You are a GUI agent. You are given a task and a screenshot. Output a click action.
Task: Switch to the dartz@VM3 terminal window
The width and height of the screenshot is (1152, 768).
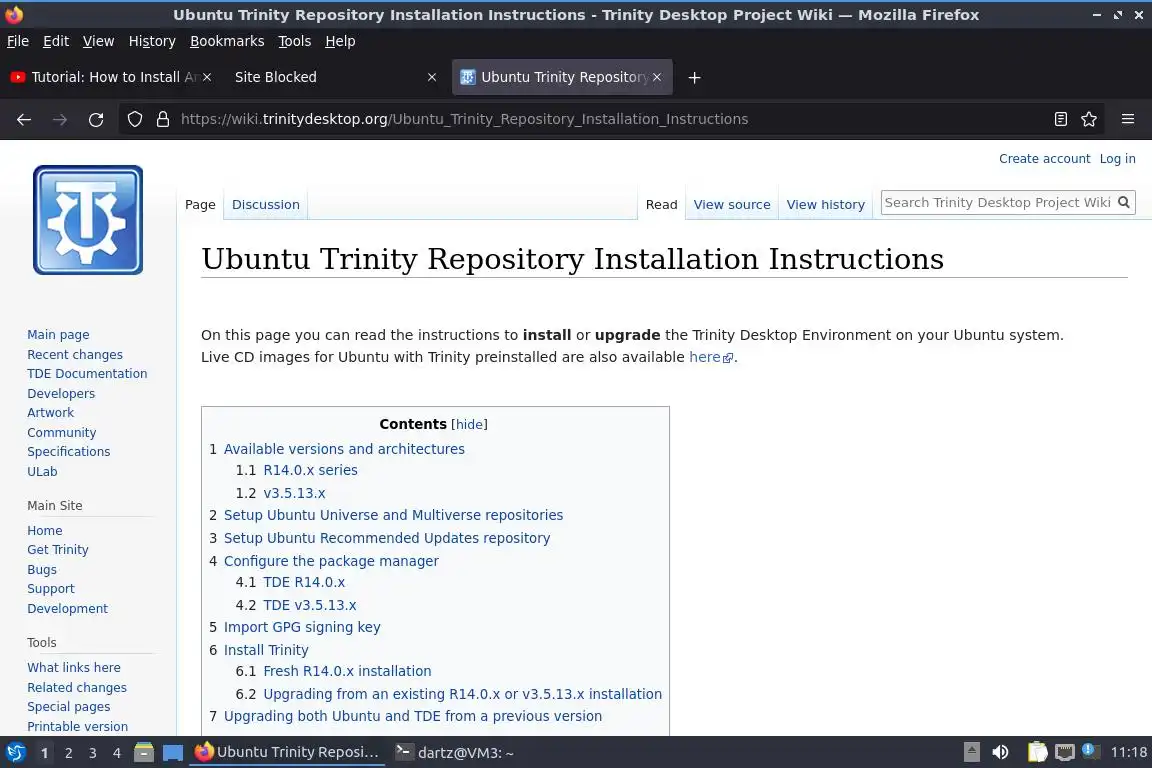pyautogui.click(x=454, y=752)
